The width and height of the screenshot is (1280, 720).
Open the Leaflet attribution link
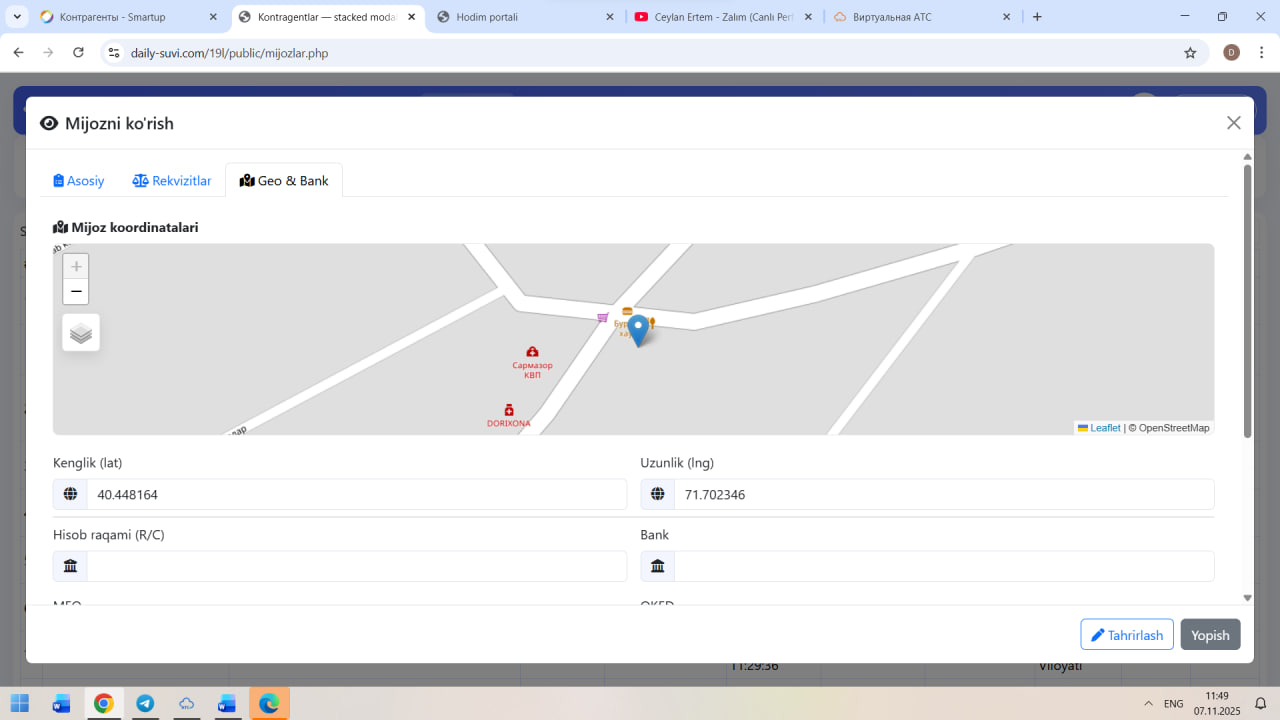pyautogui.click(x=1104, y=428)
